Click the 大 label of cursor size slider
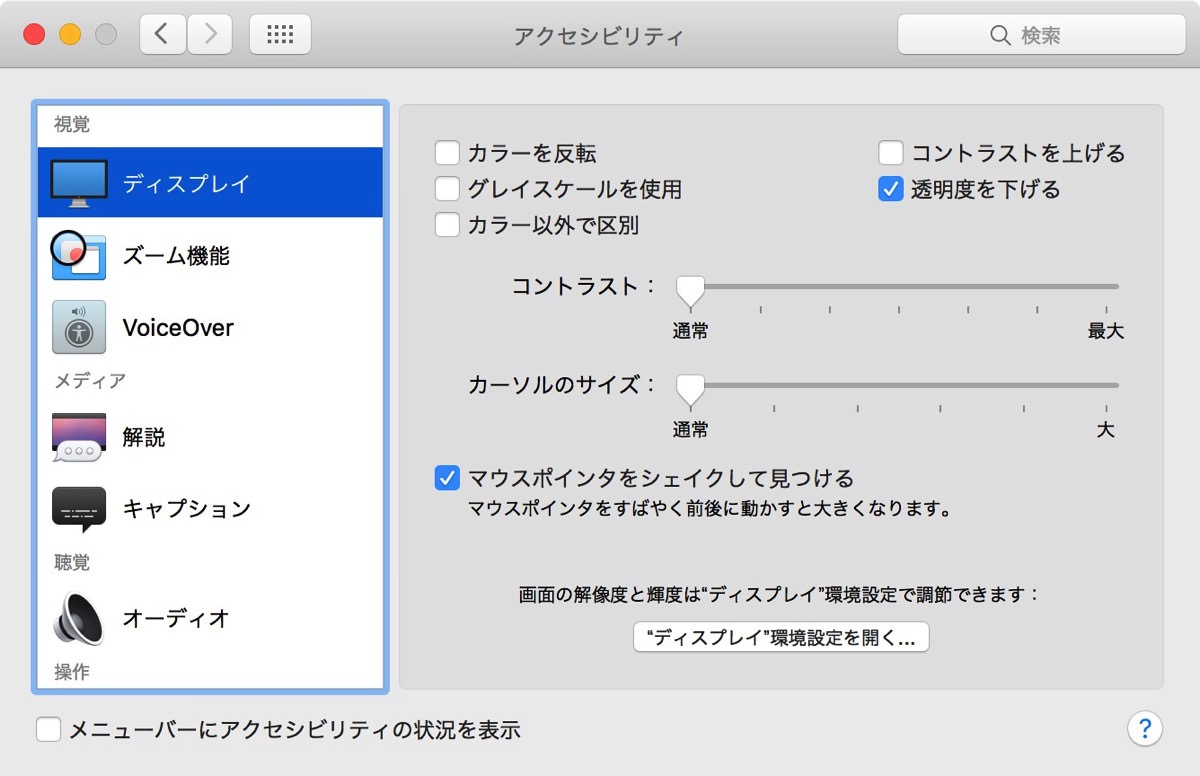The image size is (1200, 776). (1105, 430)
